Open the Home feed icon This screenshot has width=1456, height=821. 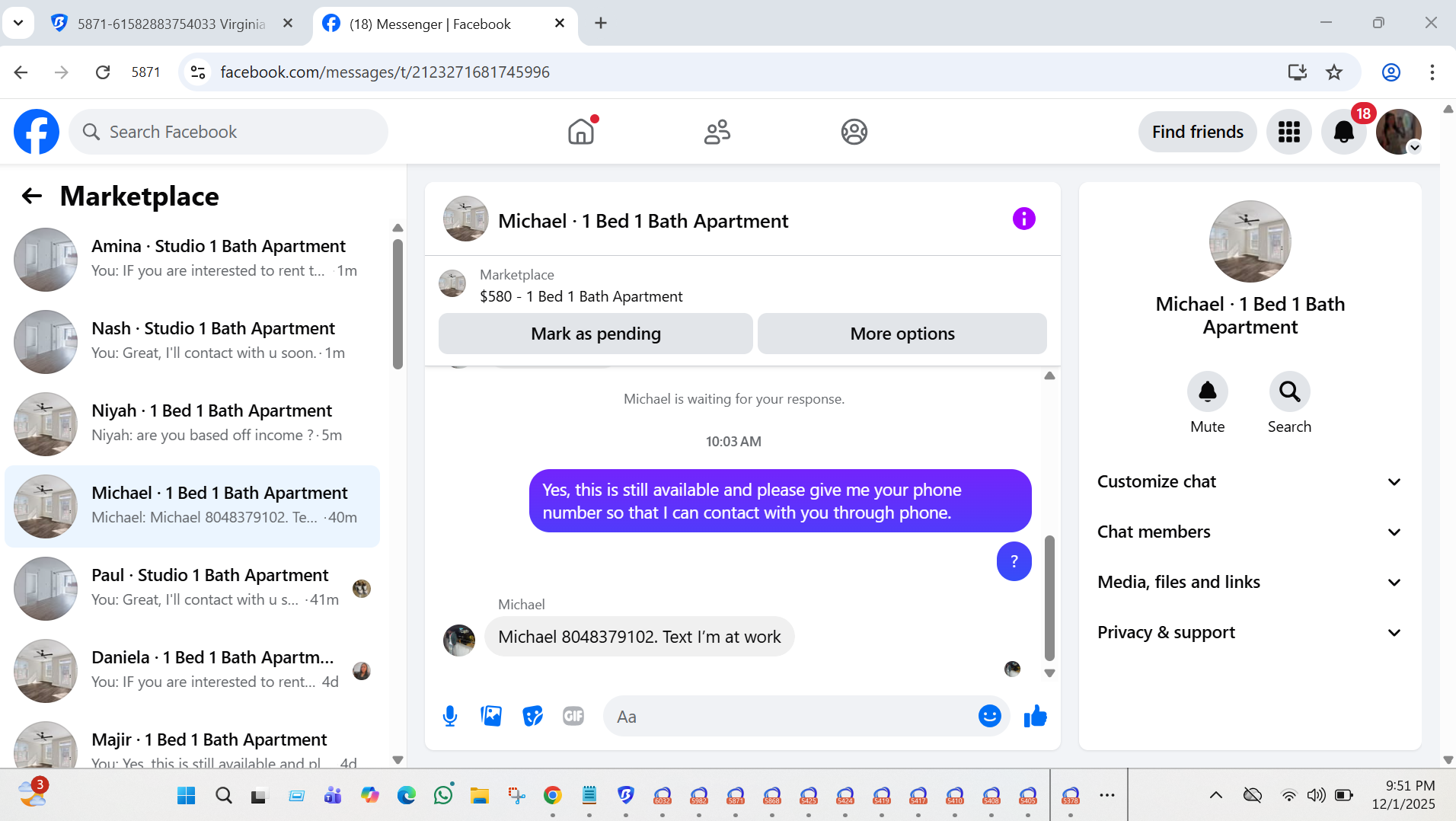(581, 132)
